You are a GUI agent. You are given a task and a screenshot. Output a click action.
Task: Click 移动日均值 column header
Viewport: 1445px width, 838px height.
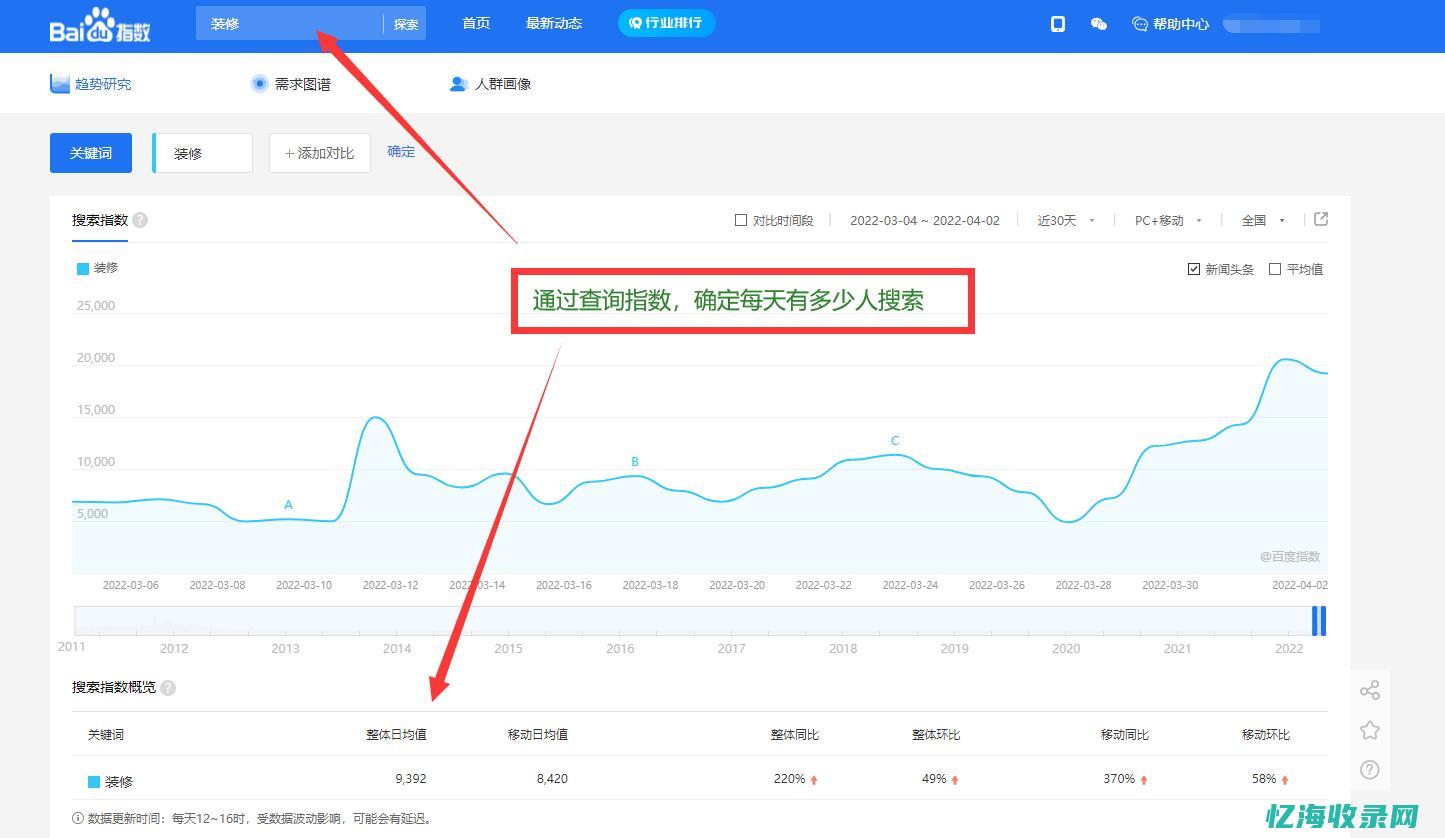[x=538, y=735]
